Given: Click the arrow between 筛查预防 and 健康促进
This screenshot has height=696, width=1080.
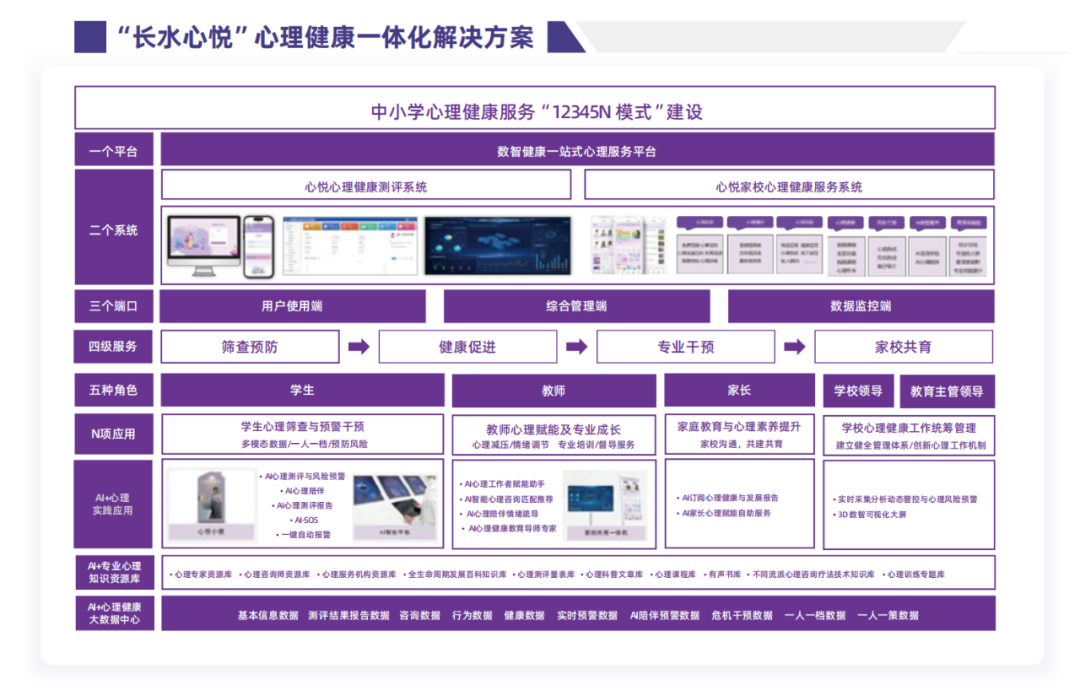Looking at the screenshot, I should click(358, 347).
